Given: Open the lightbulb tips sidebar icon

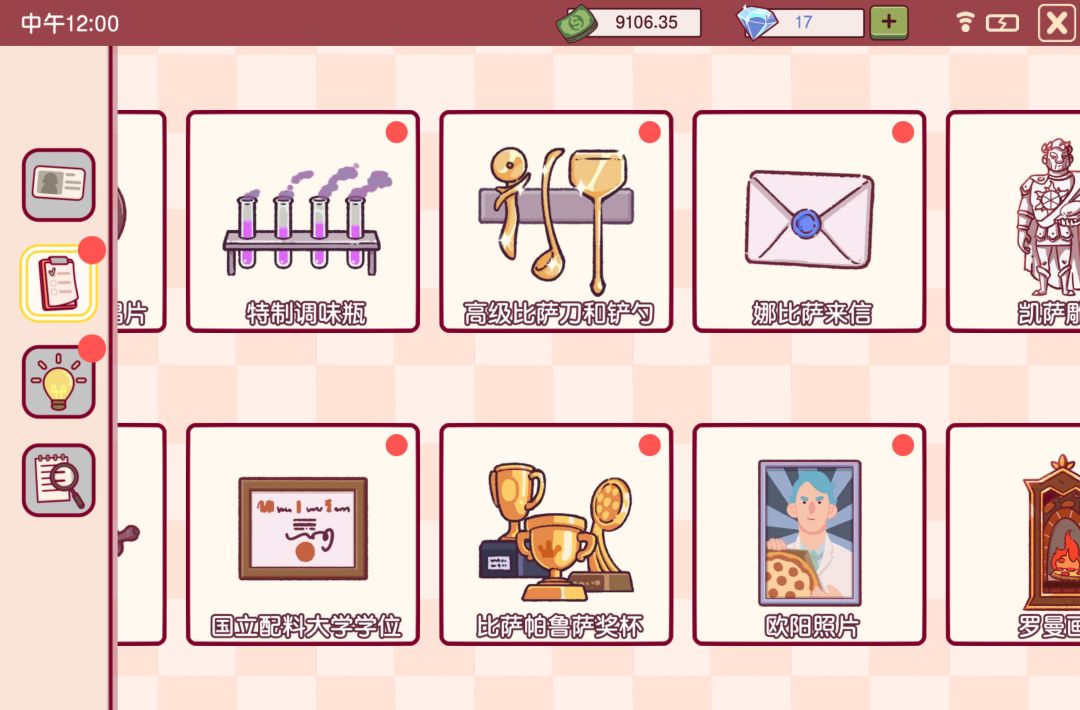Looking at the screenshot, I should pyautogui.click(x=59, y=382).
